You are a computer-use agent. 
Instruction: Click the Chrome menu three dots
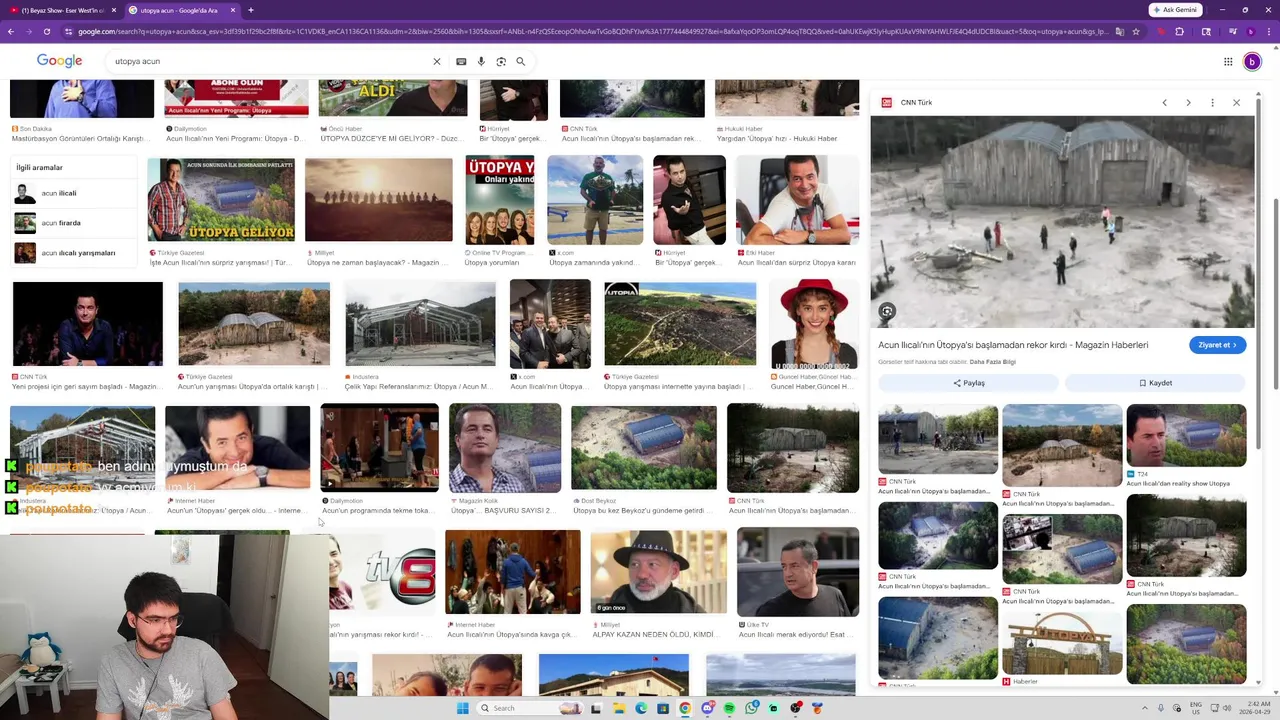click(x=1270, y=32)
